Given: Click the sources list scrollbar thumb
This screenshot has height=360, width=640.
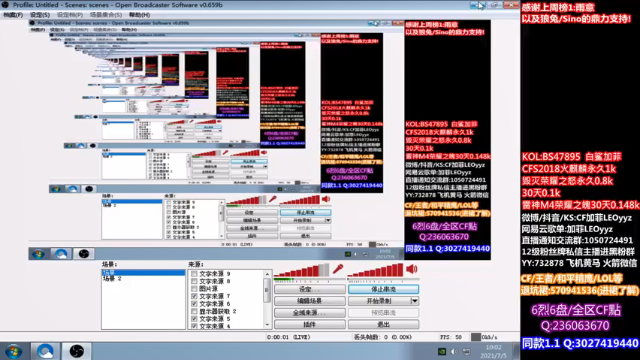Looking at the screenshot, I should click(x=267, y=290).
